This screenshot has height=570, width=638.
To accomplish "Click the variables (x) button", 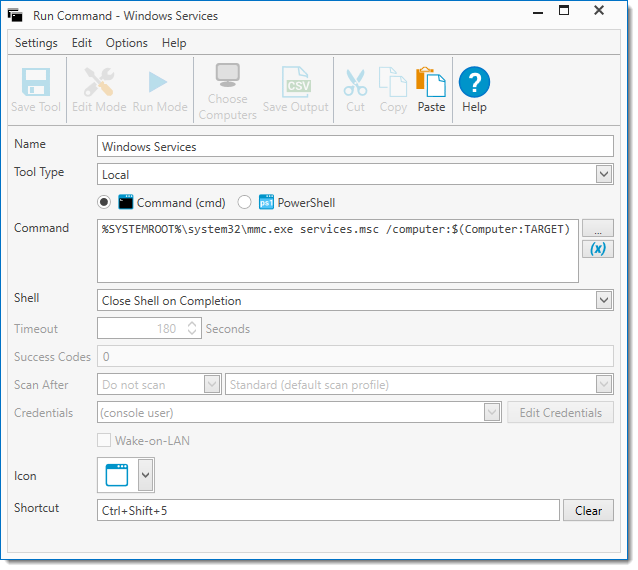I will point(598,249).
